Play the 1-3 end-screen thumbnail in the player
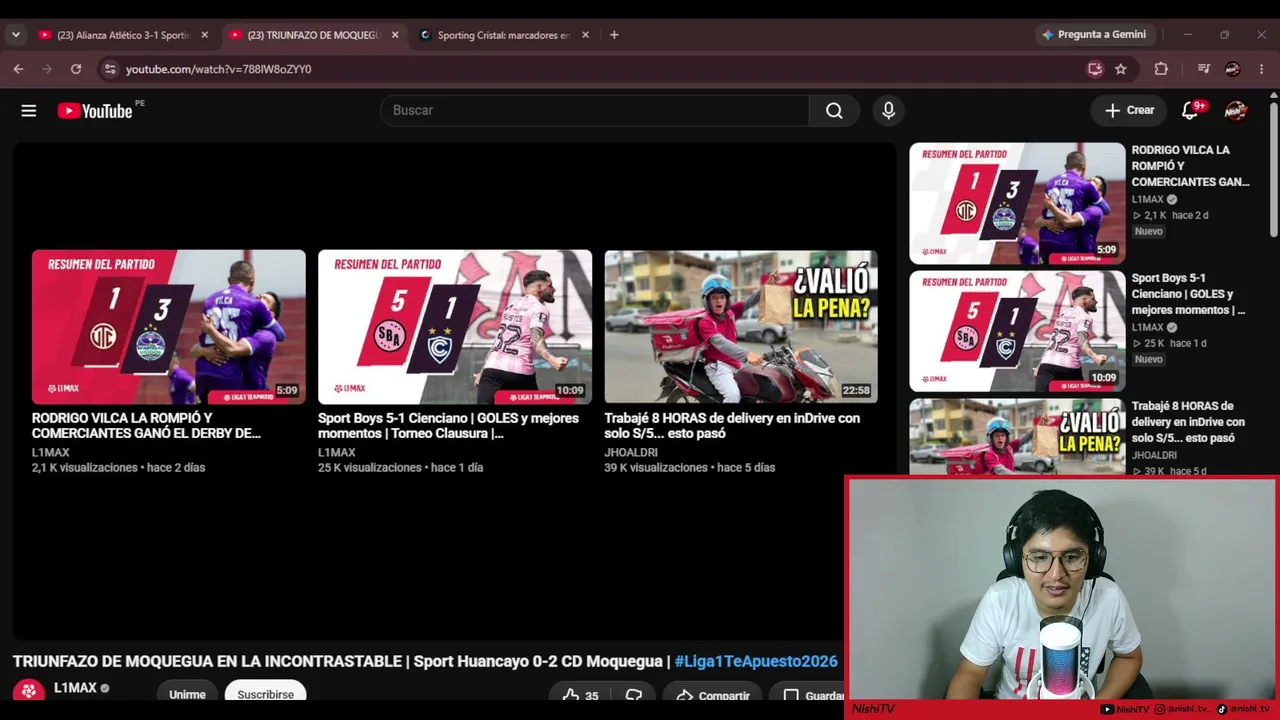Image resolution: width=1280 pixels, height=720 pixels. pyautogui.click(x=169, y=327)
